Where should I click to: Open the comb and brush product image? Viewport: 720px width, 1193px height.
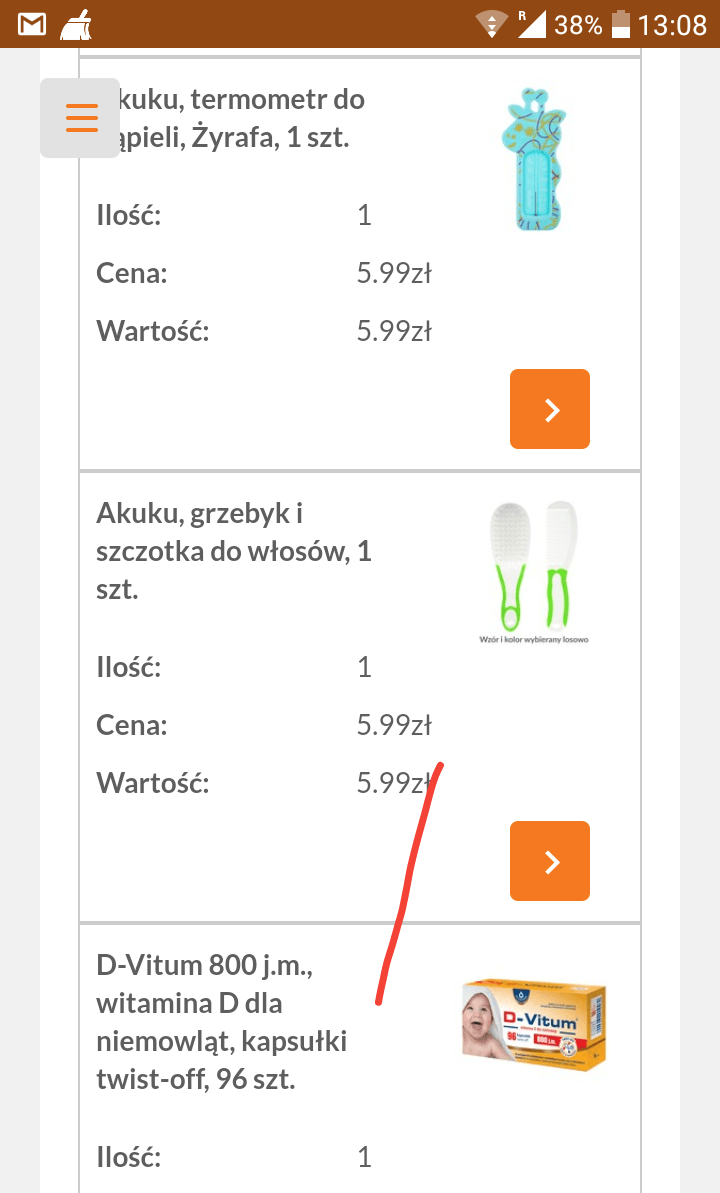(x=534, y=570)
